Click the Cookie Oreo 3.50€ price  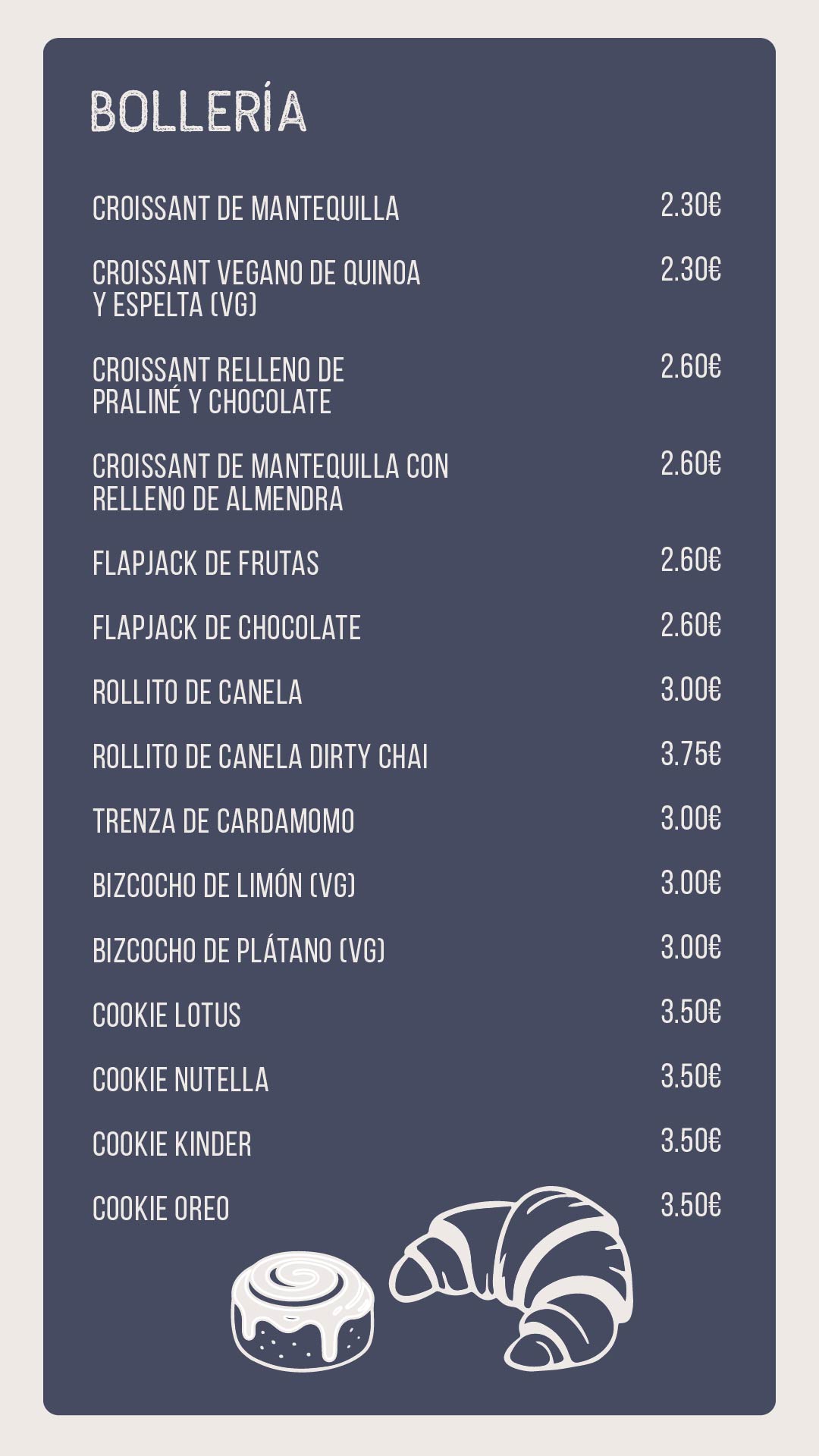tap(691, 1205)
